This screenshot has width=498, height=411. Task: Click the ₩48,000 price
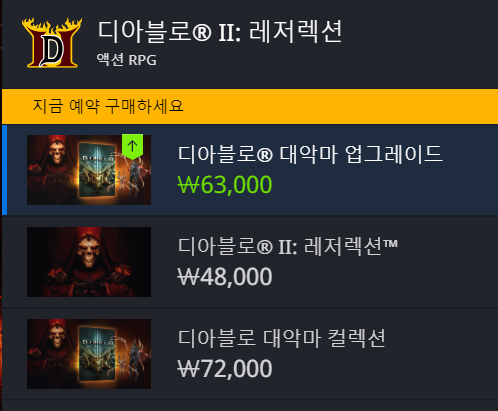[225, 276]
